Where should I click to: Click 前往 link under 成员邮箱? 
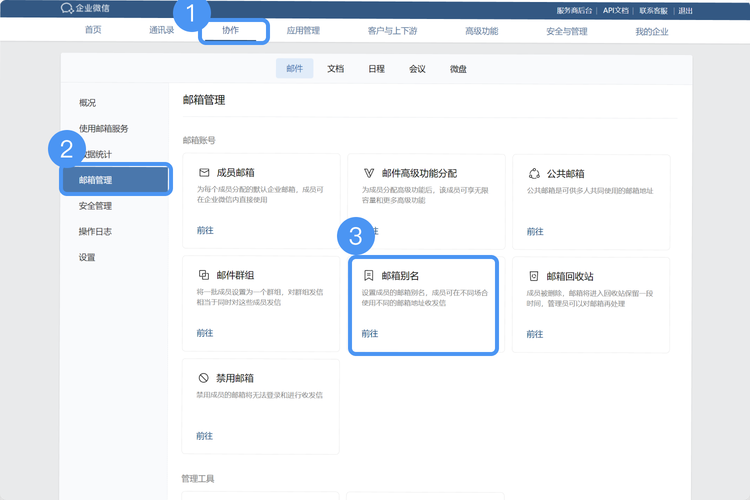[x=205, y=230]
